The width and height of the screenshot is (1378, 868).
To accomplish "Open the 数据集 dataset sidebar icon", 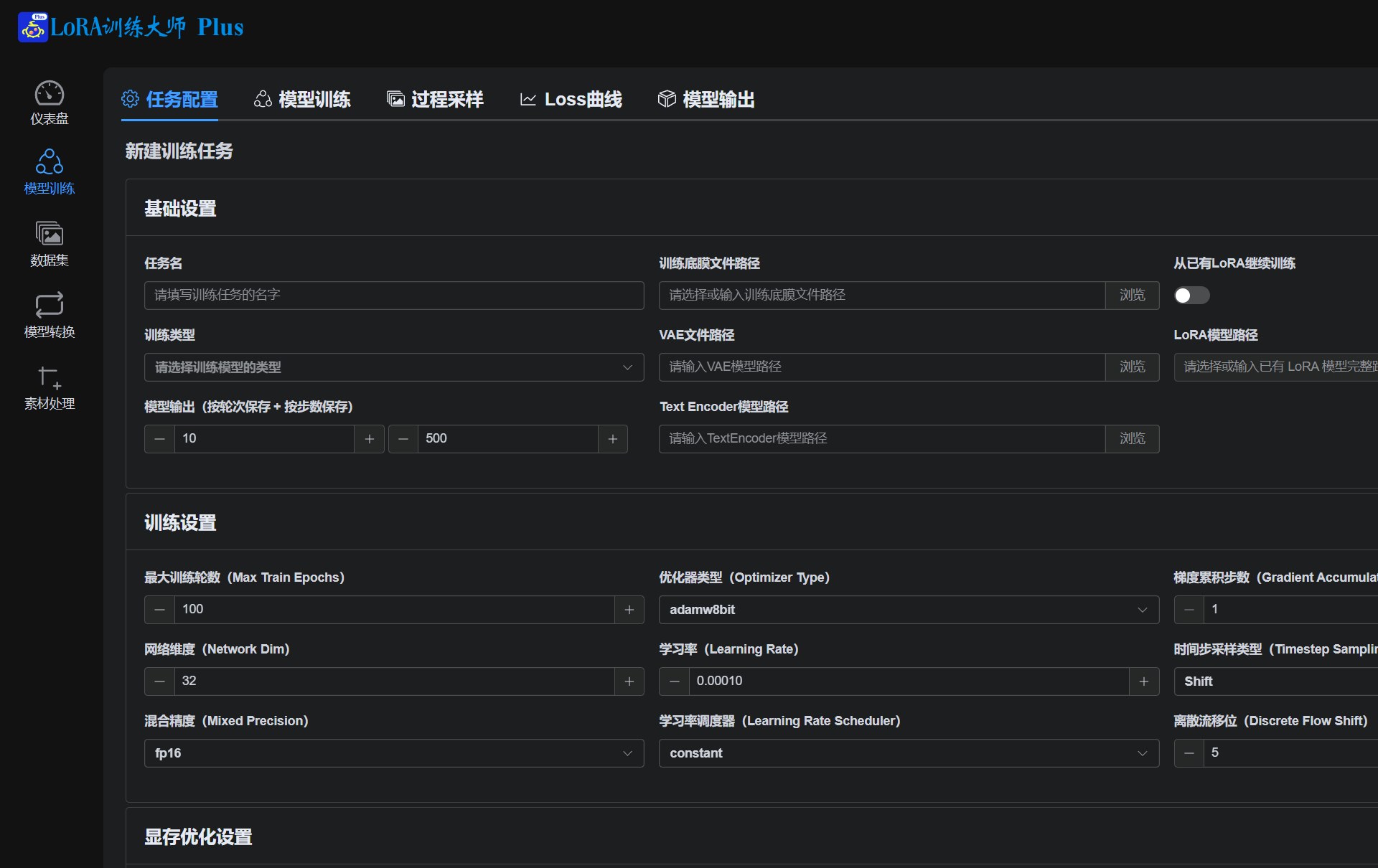I will click(50, 245).
